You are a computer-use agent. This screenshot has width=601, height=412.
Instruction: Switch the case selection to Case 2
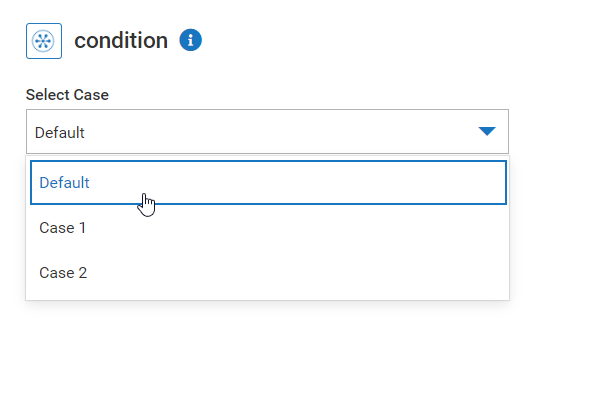pyautogui.click(x=268, y=273)
